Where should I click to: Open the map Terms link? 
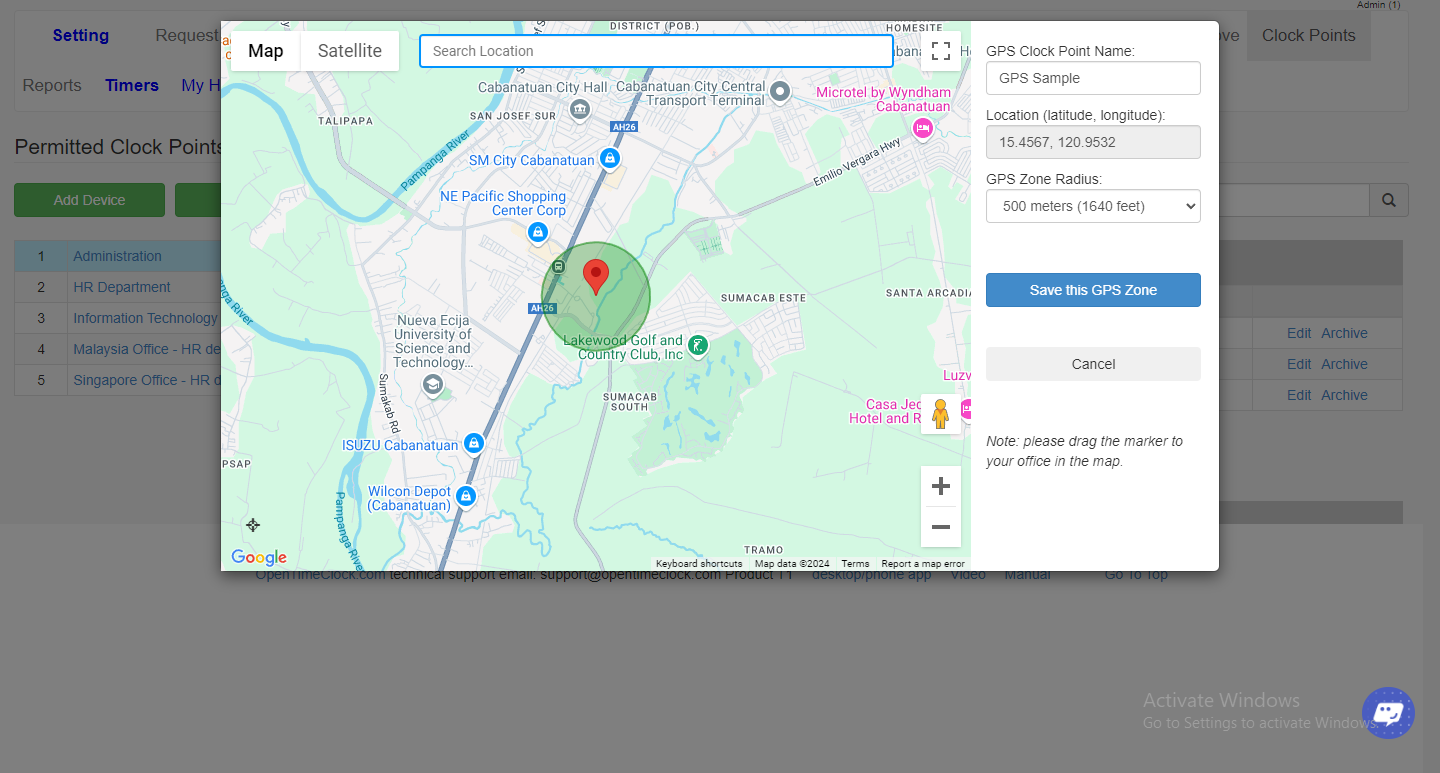pyautogui.click(x=855, y=564)
